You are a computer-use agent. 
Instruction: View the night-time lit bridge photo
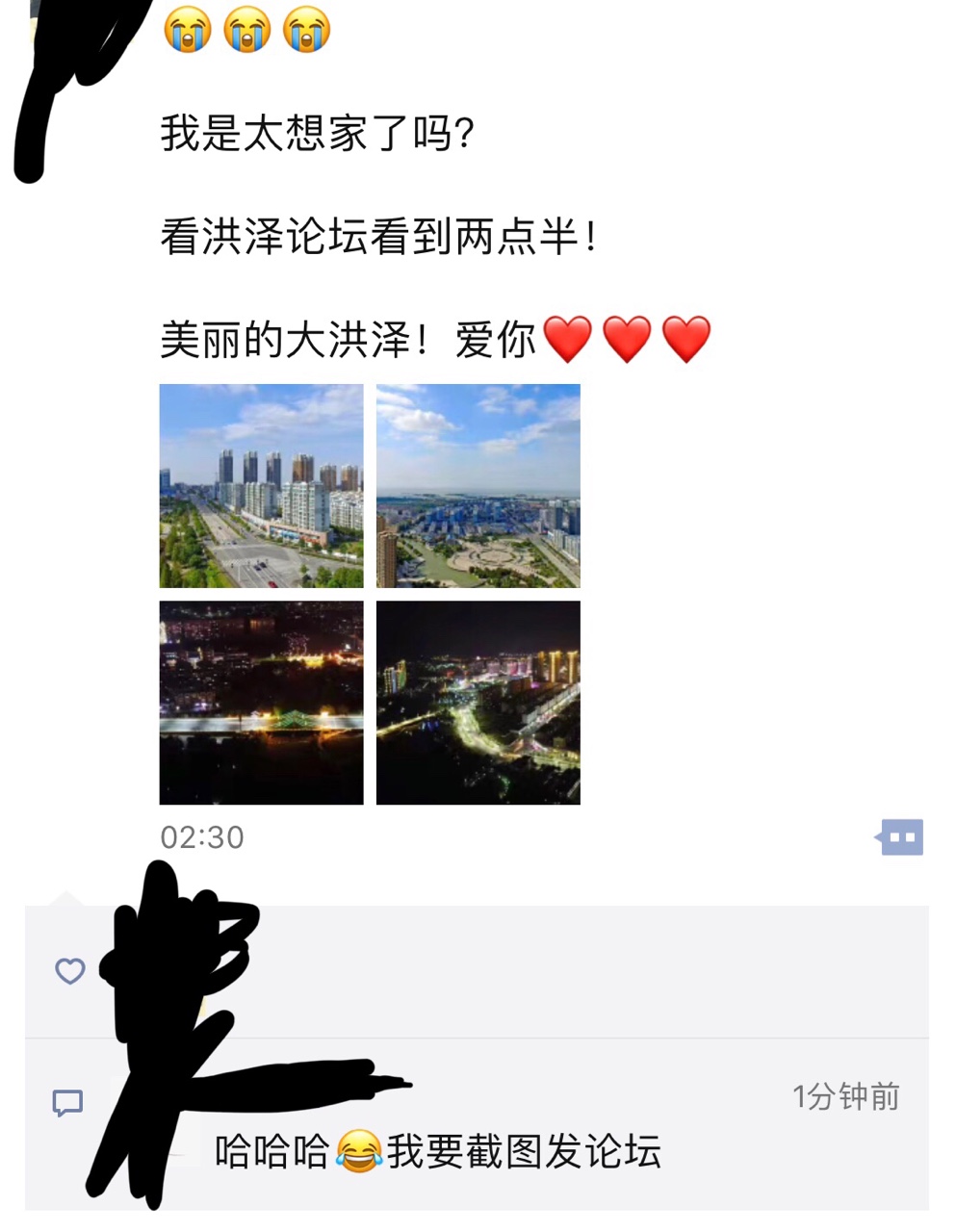coord(262,703)
